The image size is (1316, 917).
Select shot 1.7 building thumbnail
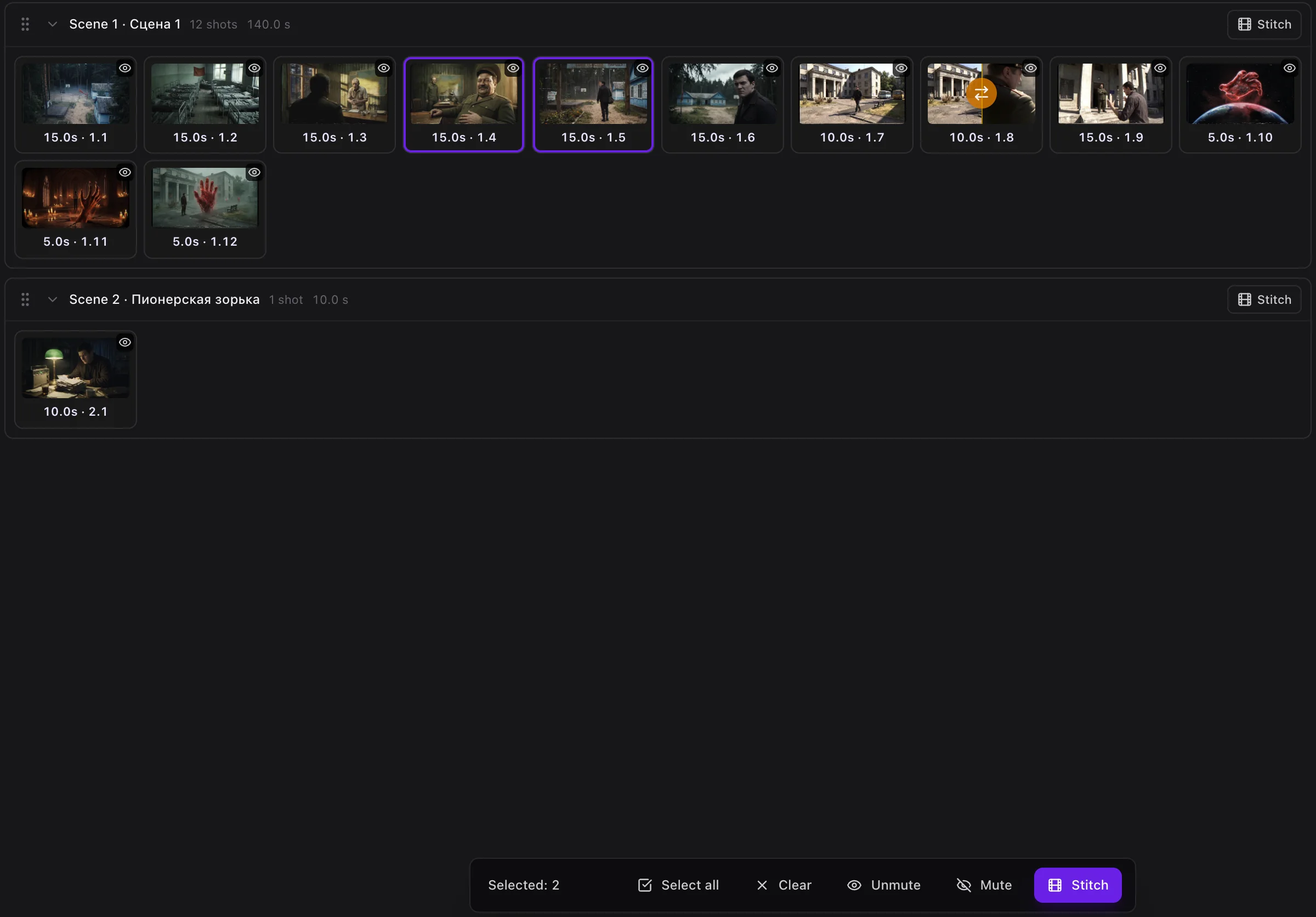tap(852, 93)
